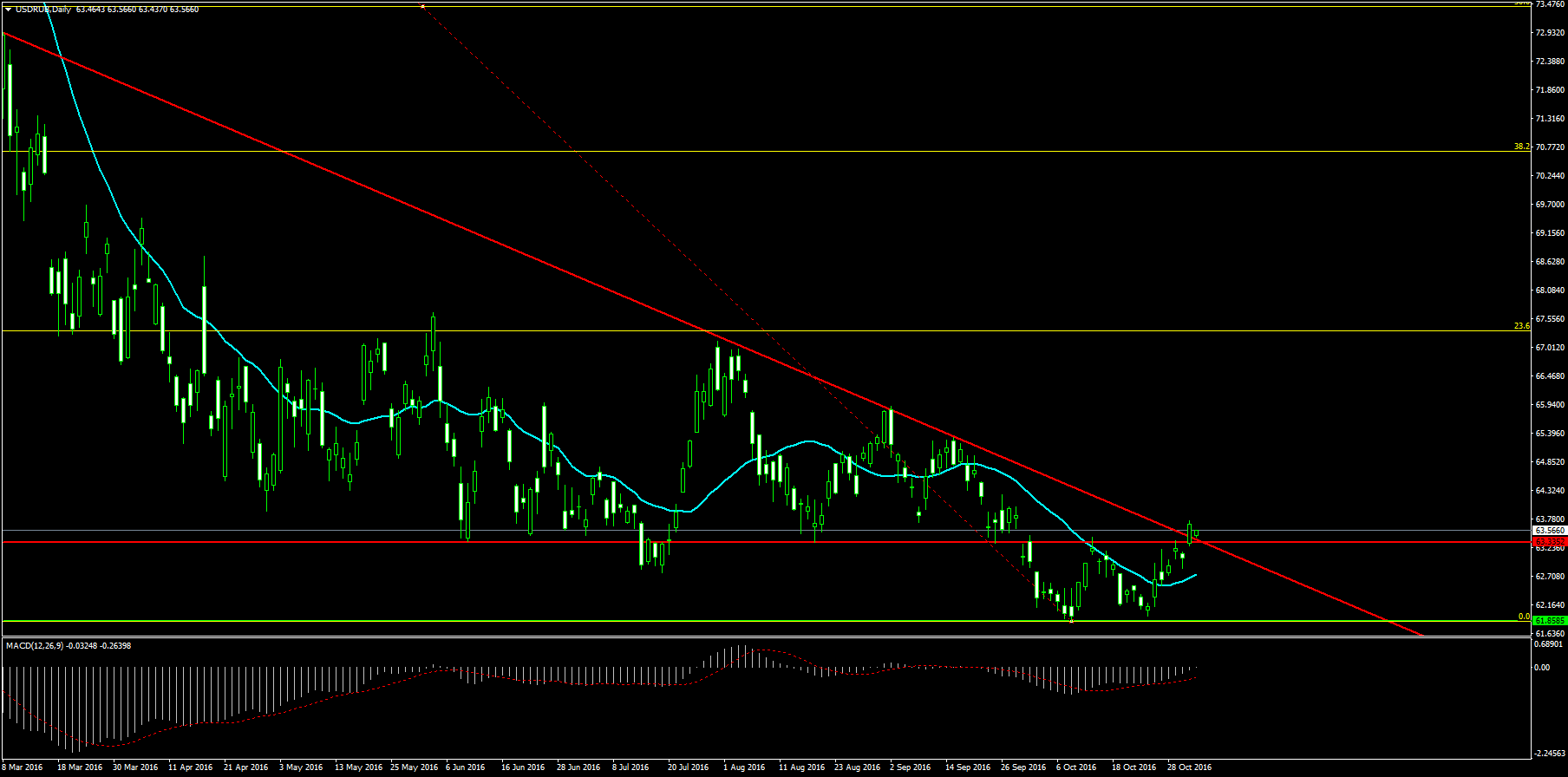Click the 0.0 Fibonacci level label

point(1523,617)
